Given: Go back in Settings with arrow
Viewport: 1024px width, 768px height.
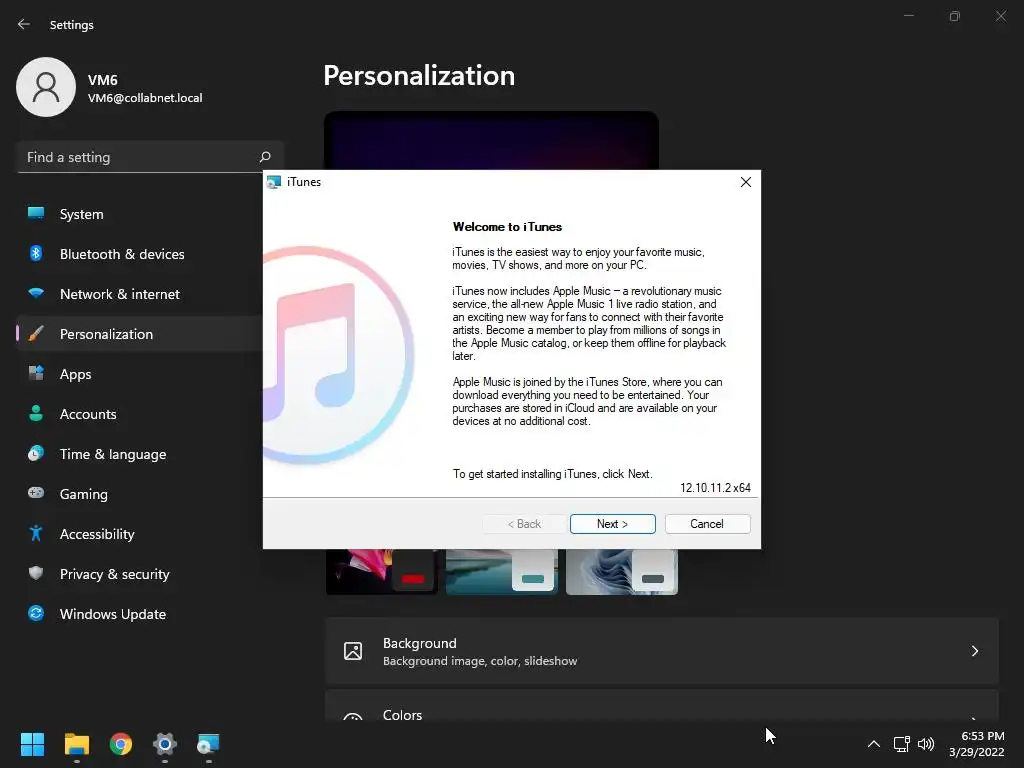Looking at the screenshot, I should click(24, 24).
